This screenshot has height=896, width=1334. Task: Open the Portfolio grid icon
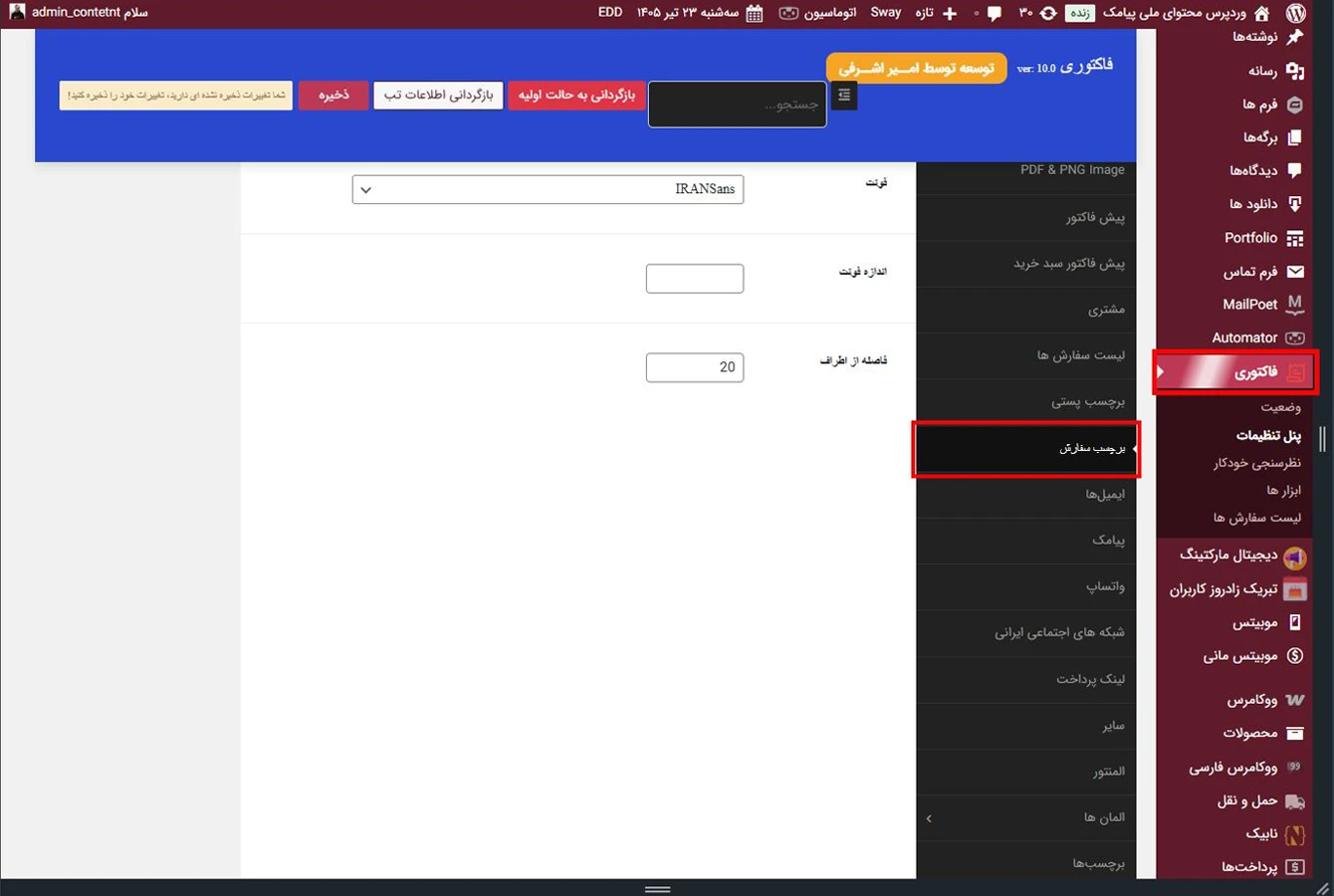pyautogui.click(x=1294, y=238)
